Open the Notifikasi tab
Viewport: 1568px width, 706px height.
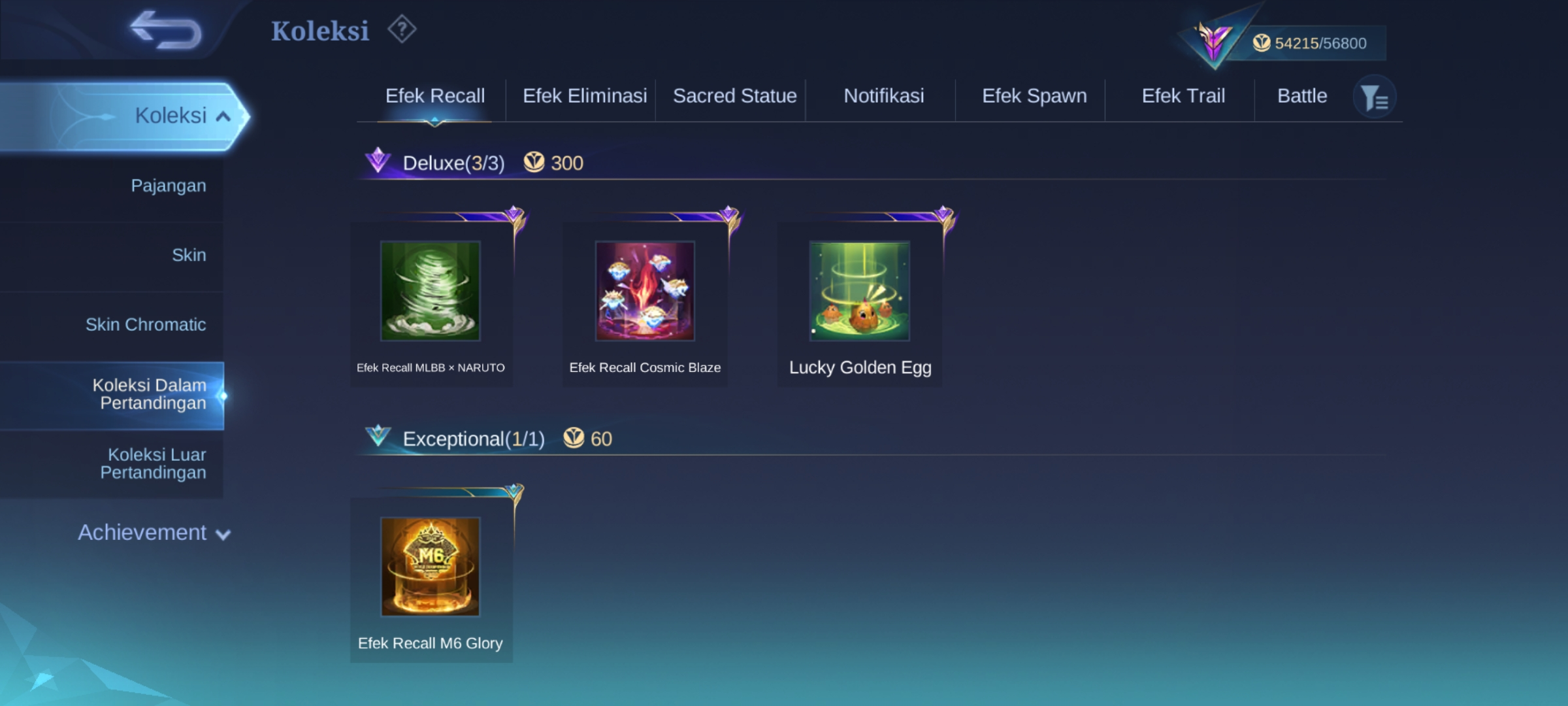(884, 96)
